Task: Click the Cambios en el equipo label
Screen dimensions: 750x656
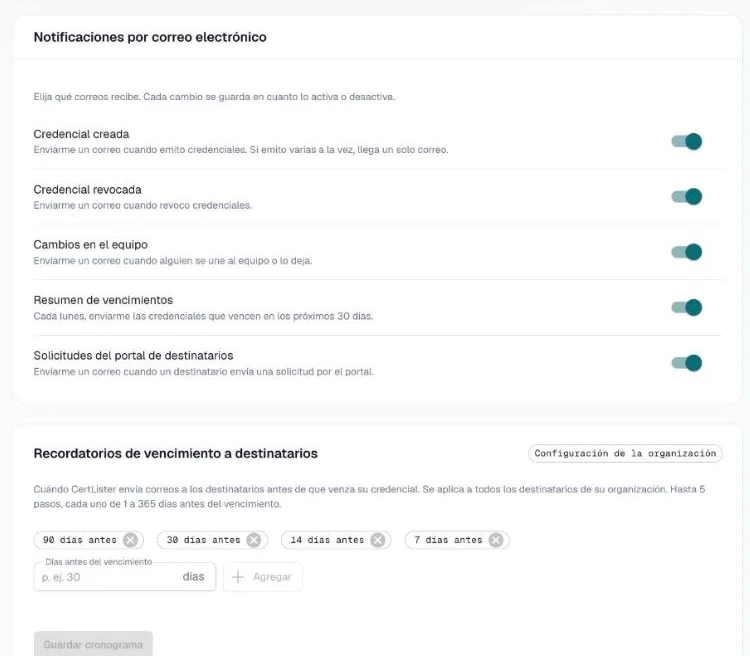Action: click(x=90, y=245)
